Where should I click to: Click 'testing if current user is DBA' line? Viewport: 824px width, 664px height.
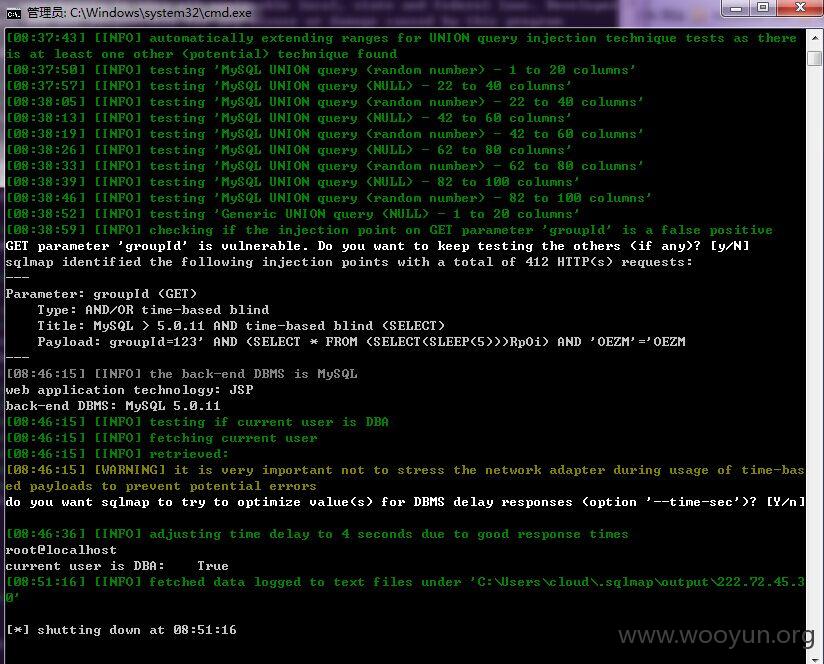[197, 422]
